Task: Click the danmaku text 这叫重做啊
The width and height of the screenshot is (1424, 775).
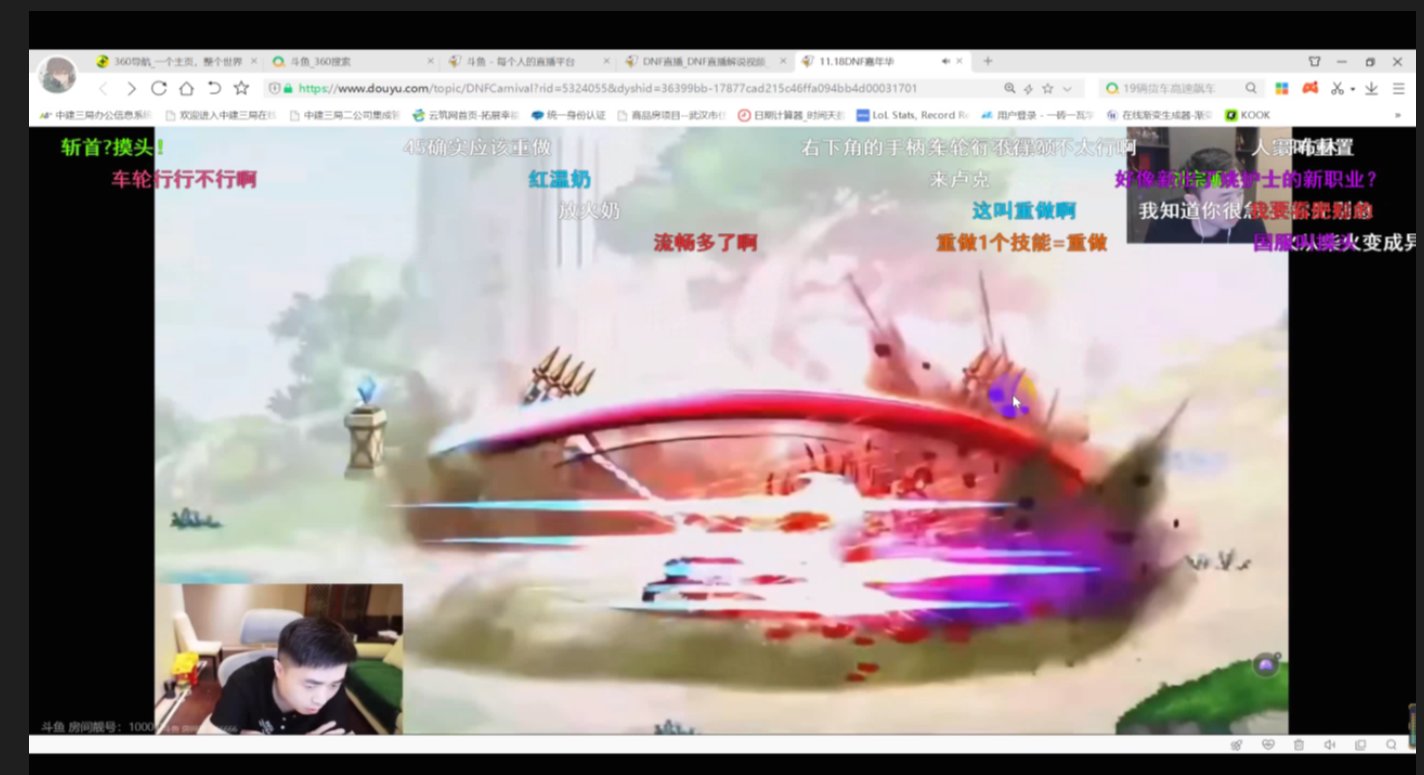Action: [1023, 211]
